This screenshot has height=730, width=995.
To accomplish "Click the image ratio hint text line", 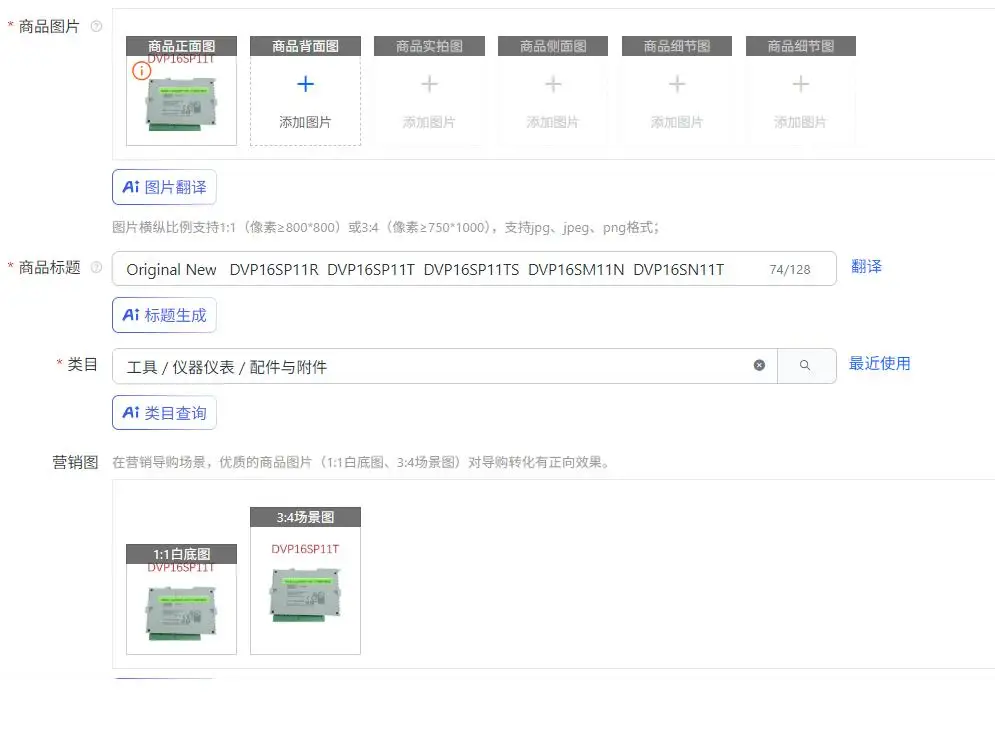I will [386, 227].
